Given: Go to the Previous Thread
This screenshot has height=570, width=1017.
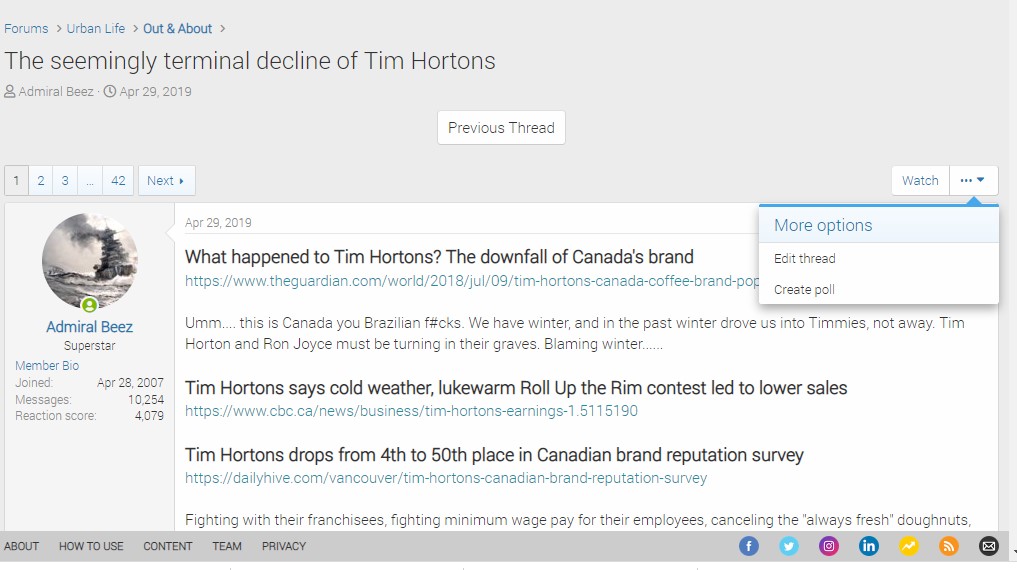Looking at the screenshot, I should (501, 128).
